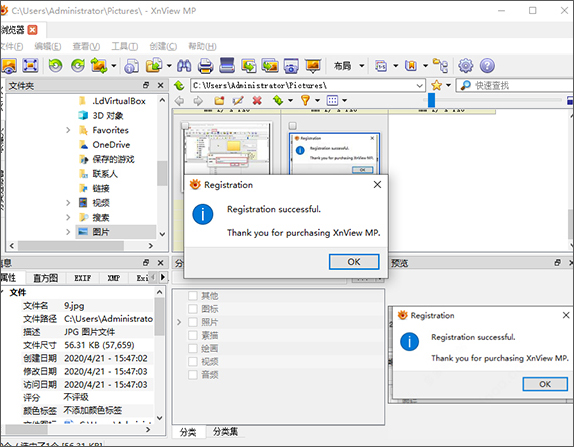Switch to the EXIF tab
Screen dimensions: 574x447
tap(83, 278)
